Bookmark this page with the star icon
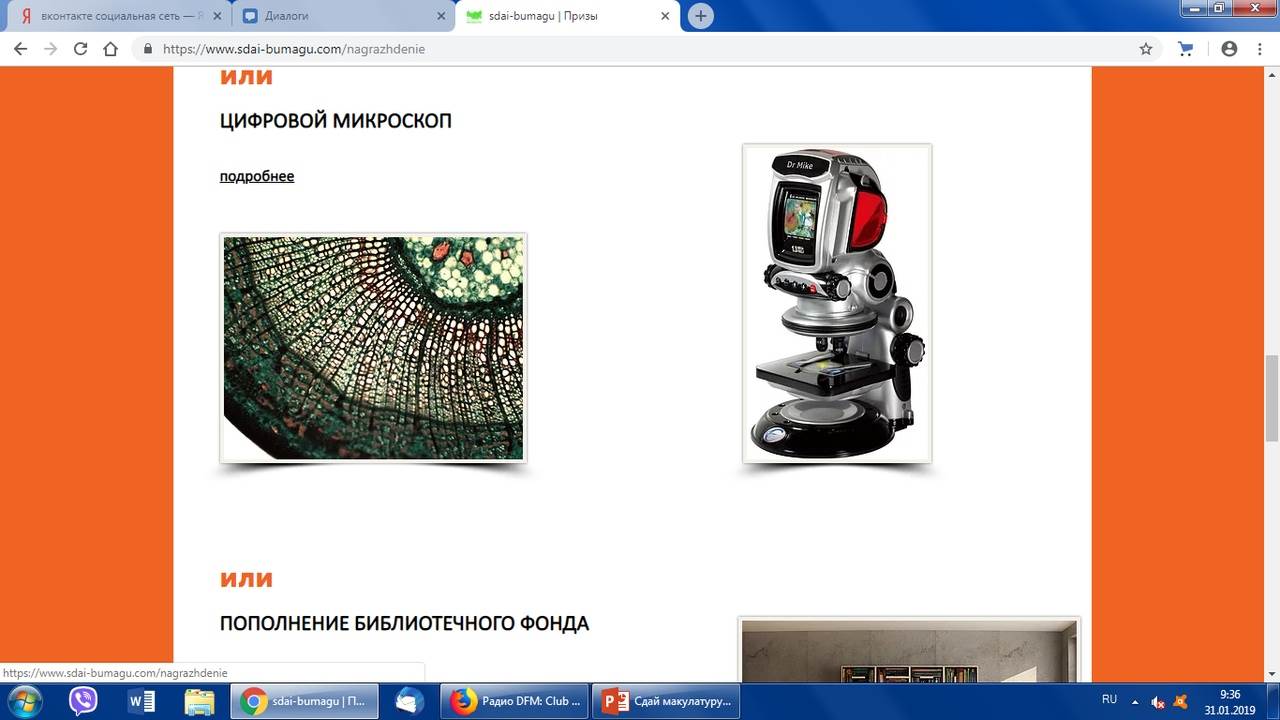The height and width of the screenshot is (720, 1280). (1146, 49)
